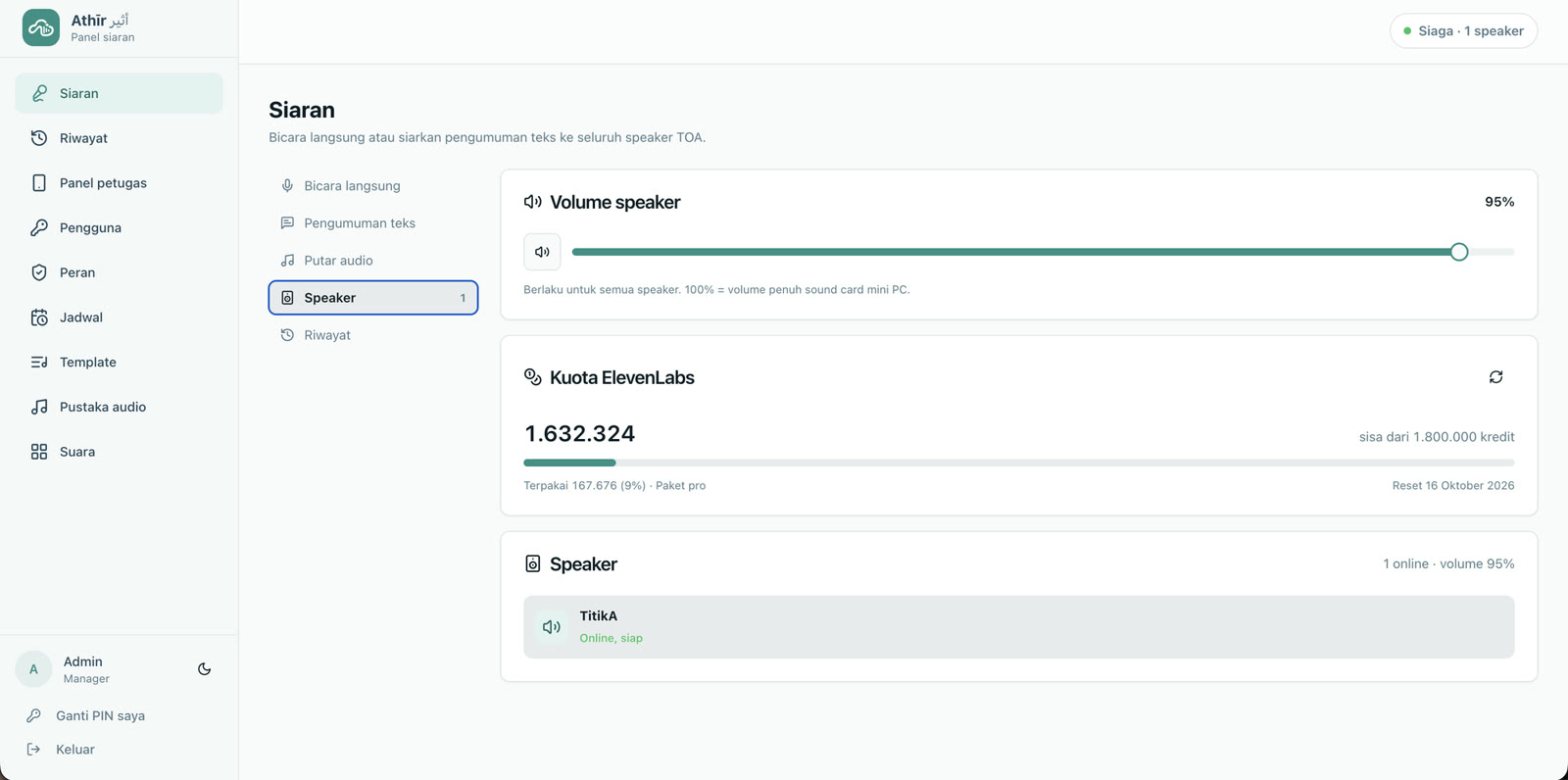The height and width of the screenshot is (780, 1568).
Task: Open the Suara voices page
Action: tap(119, 452)
